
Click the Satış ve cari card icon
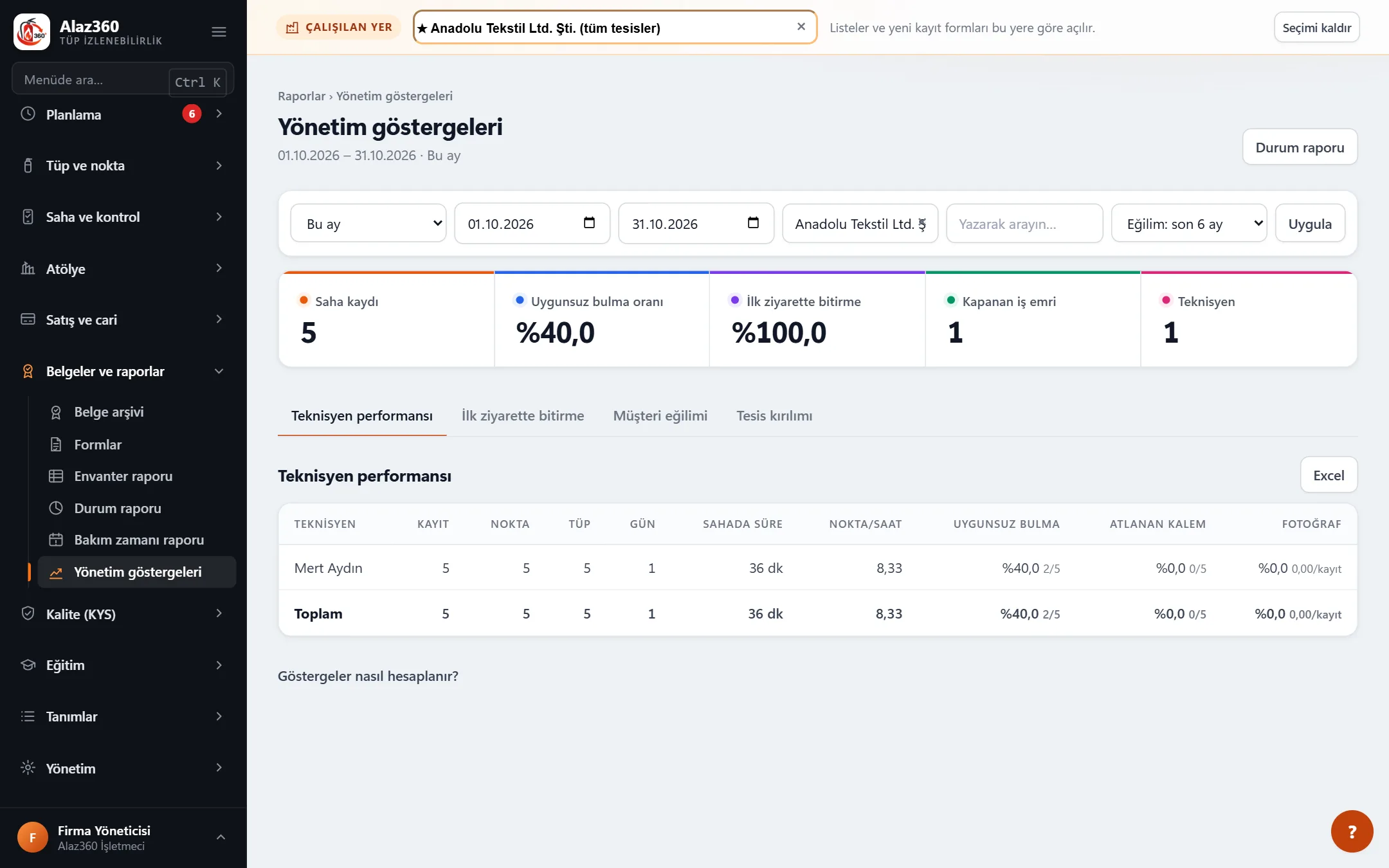coord(28,320)
